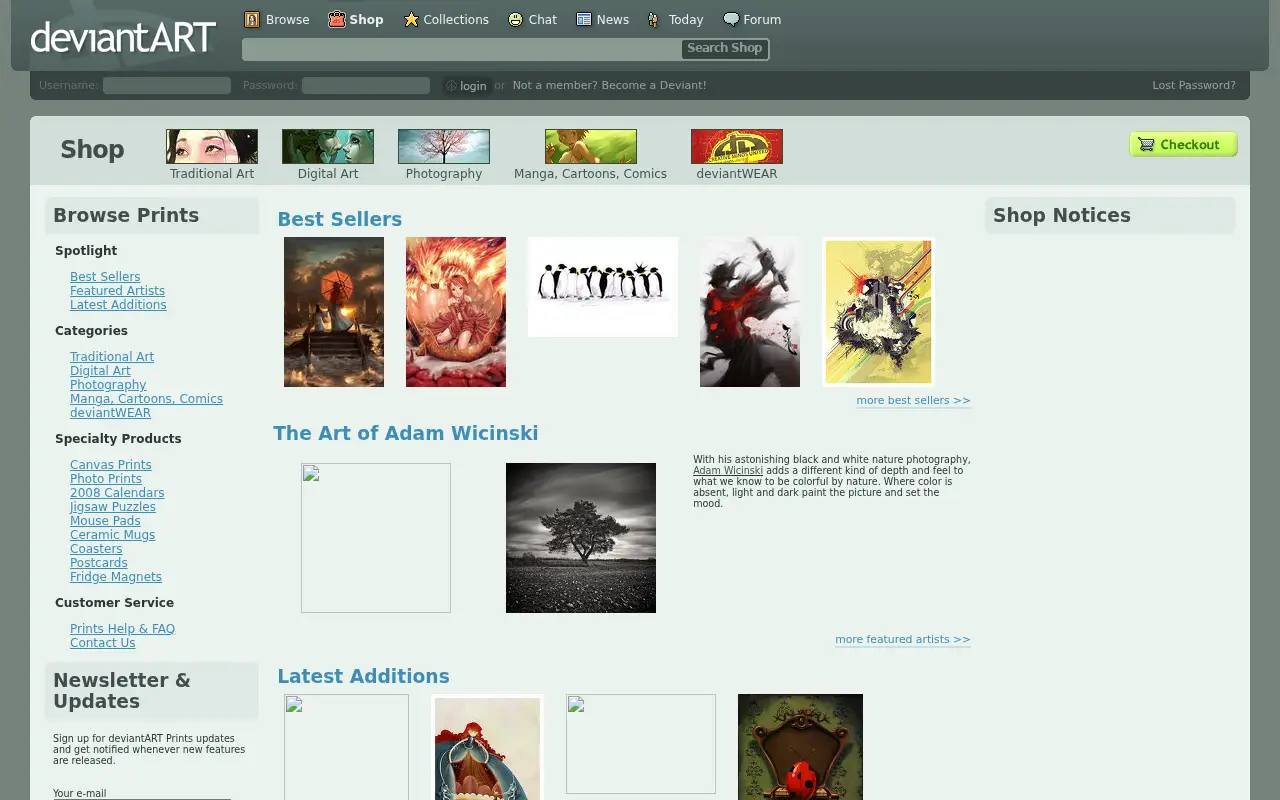Click the Browse nav icon
The height and width of the screenshot is (800, 1280).
click(x=253, y=19)
